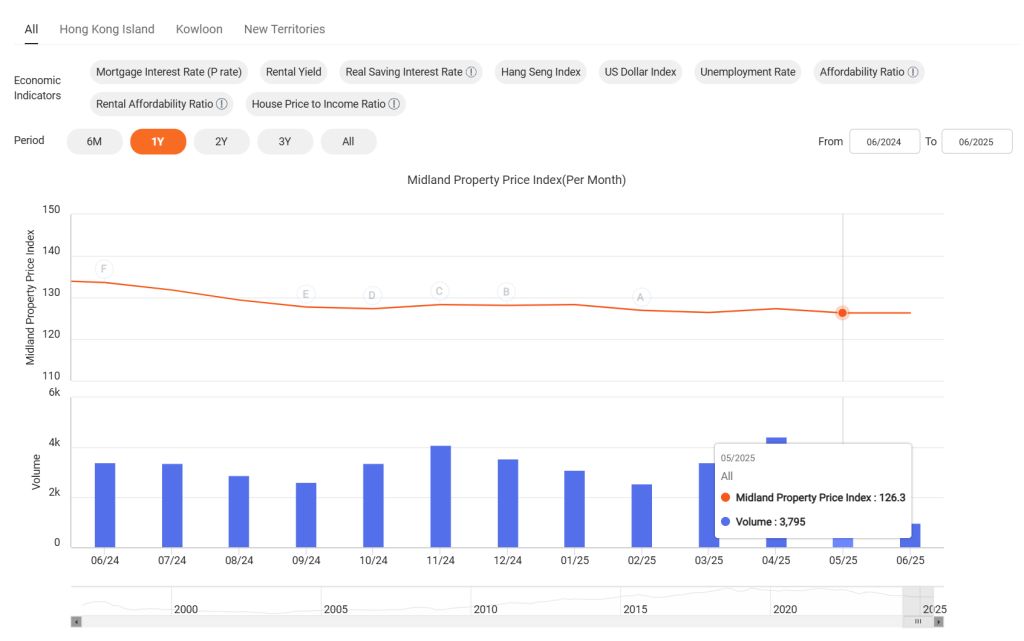Toggle Rental Affordability Ratio indicator
This screenshot has height=641, width=1024.
tap(161, 104)
